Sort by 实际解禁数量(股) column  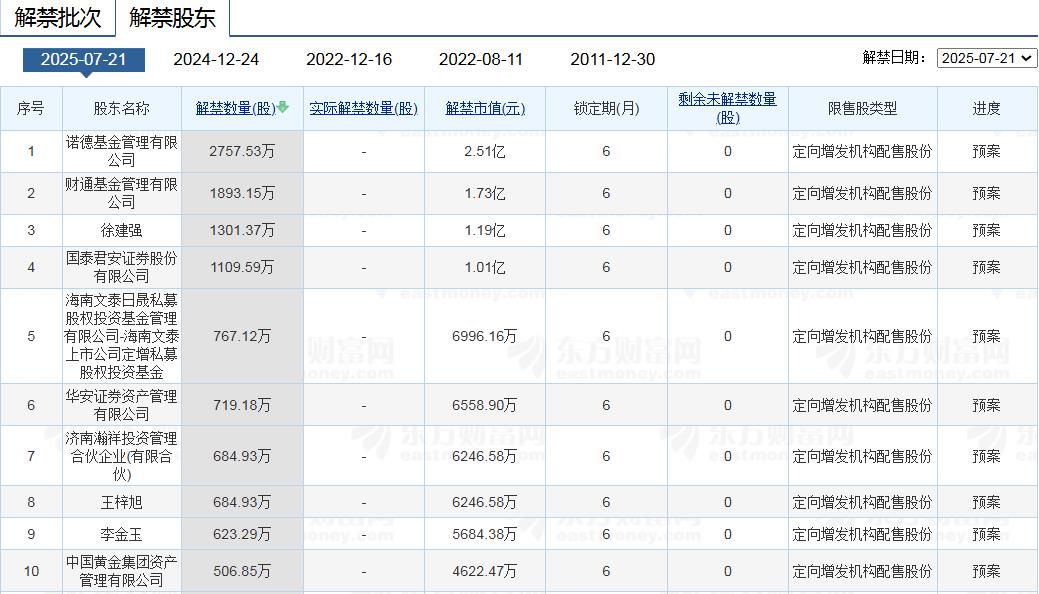point(364,108)
